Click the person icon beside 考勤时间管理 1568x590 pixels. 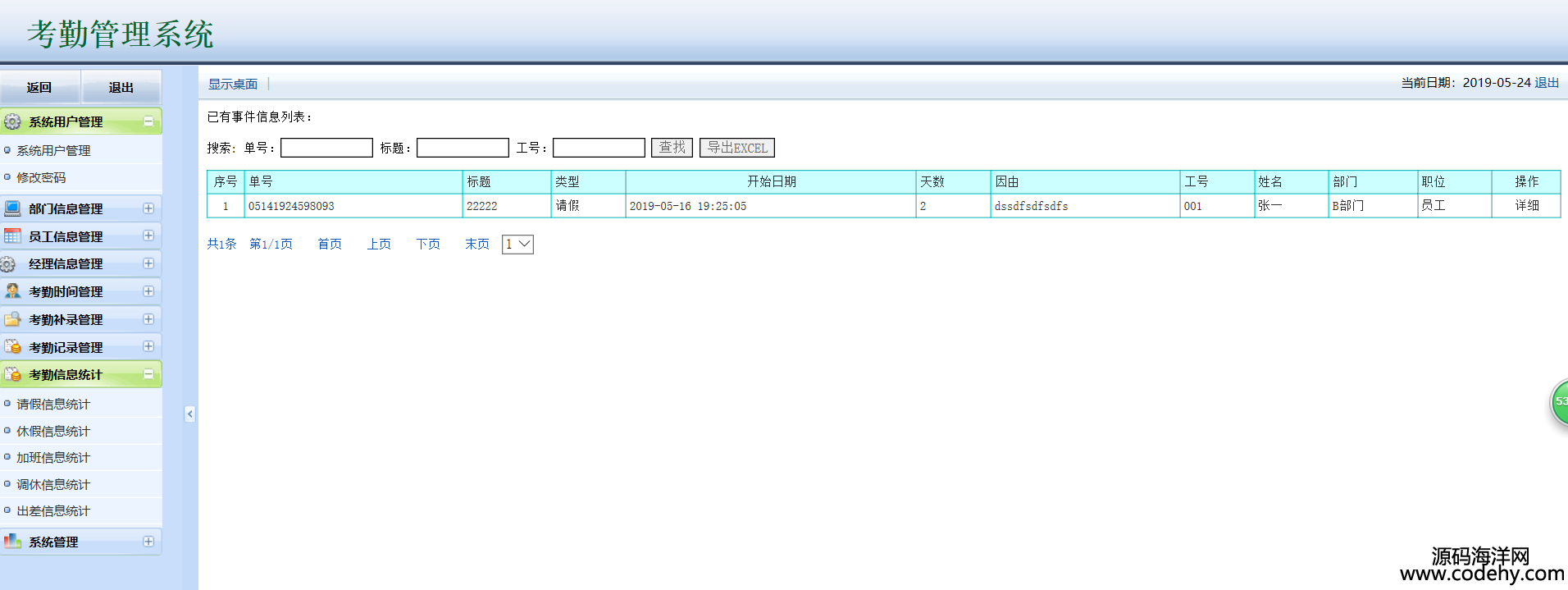tap(12, 291)
